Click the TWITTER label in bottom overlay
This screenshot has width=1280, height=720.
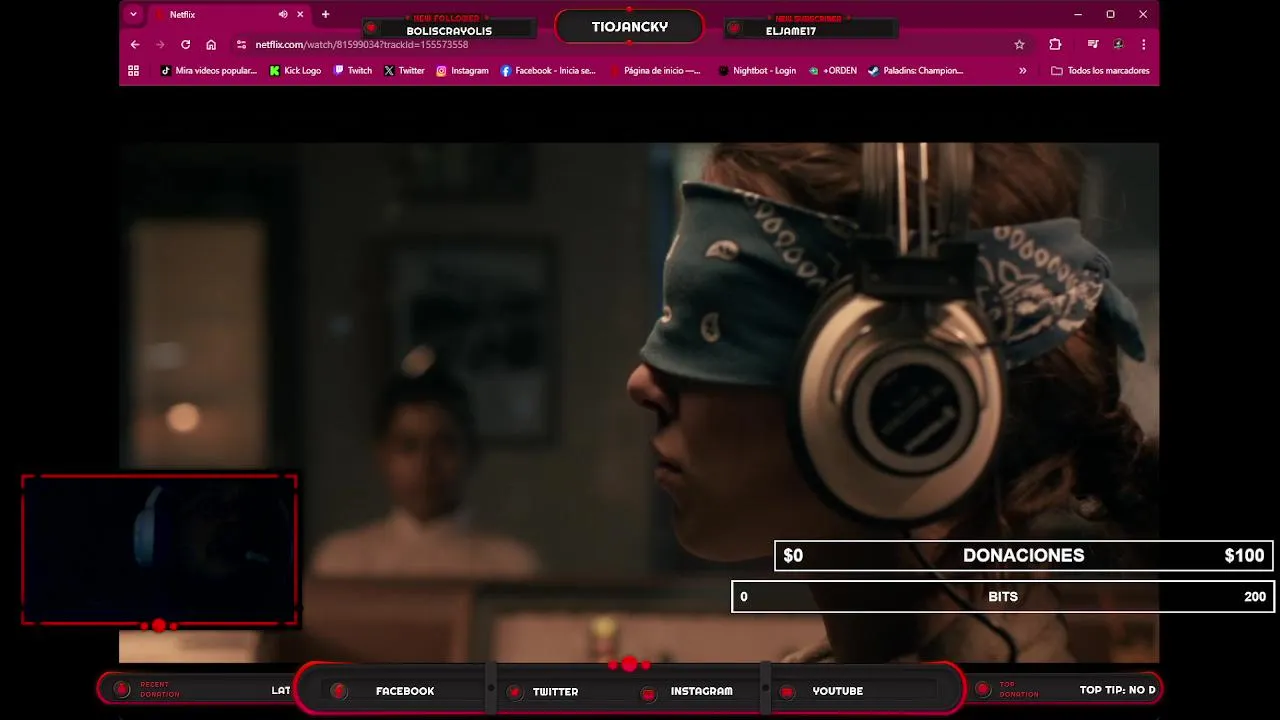pyautogui.click(x=555, y=691)
